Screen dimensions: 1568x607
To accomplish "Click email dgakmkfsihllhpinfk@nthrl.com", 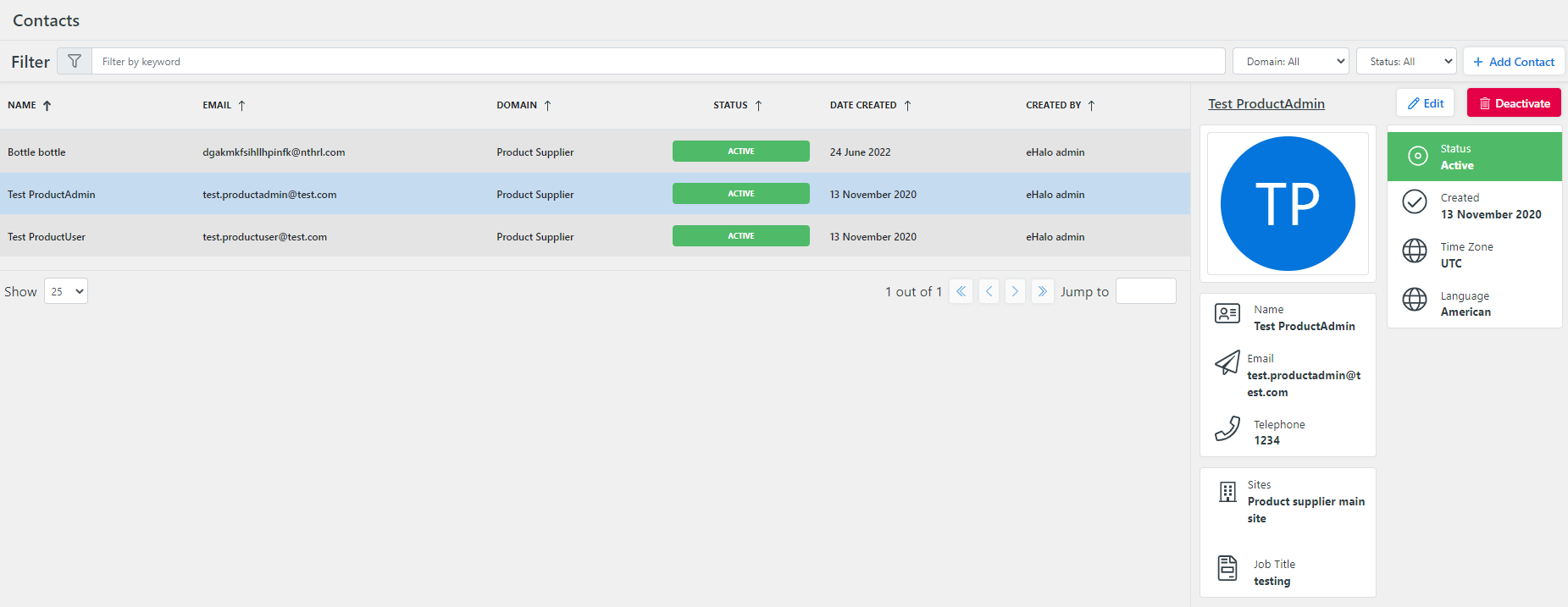I will pyautogui.click(x=274, y=152).
